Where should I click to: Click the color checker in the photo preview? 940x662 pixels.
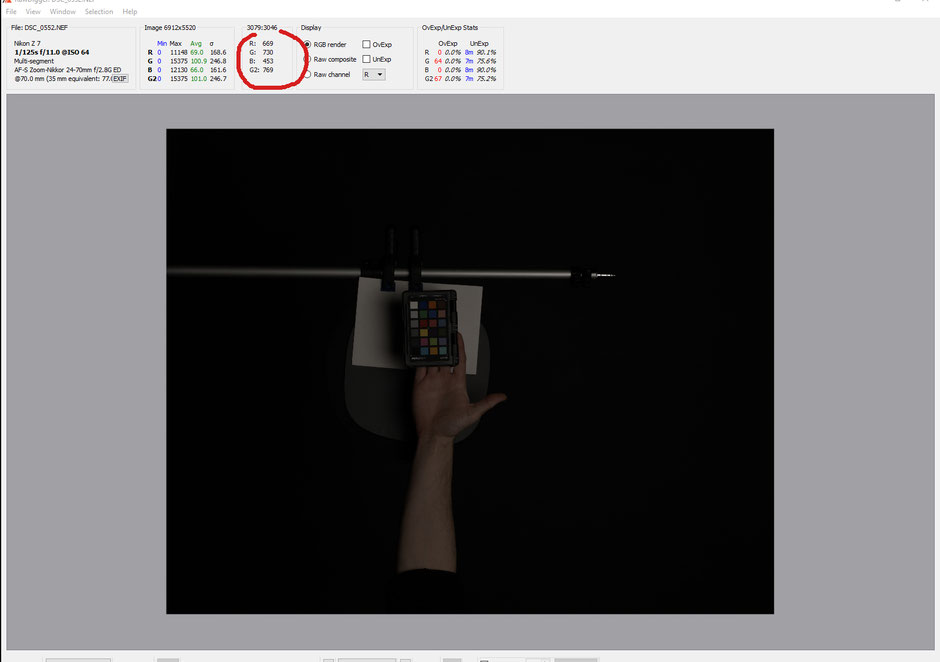(x=429, y=328)
